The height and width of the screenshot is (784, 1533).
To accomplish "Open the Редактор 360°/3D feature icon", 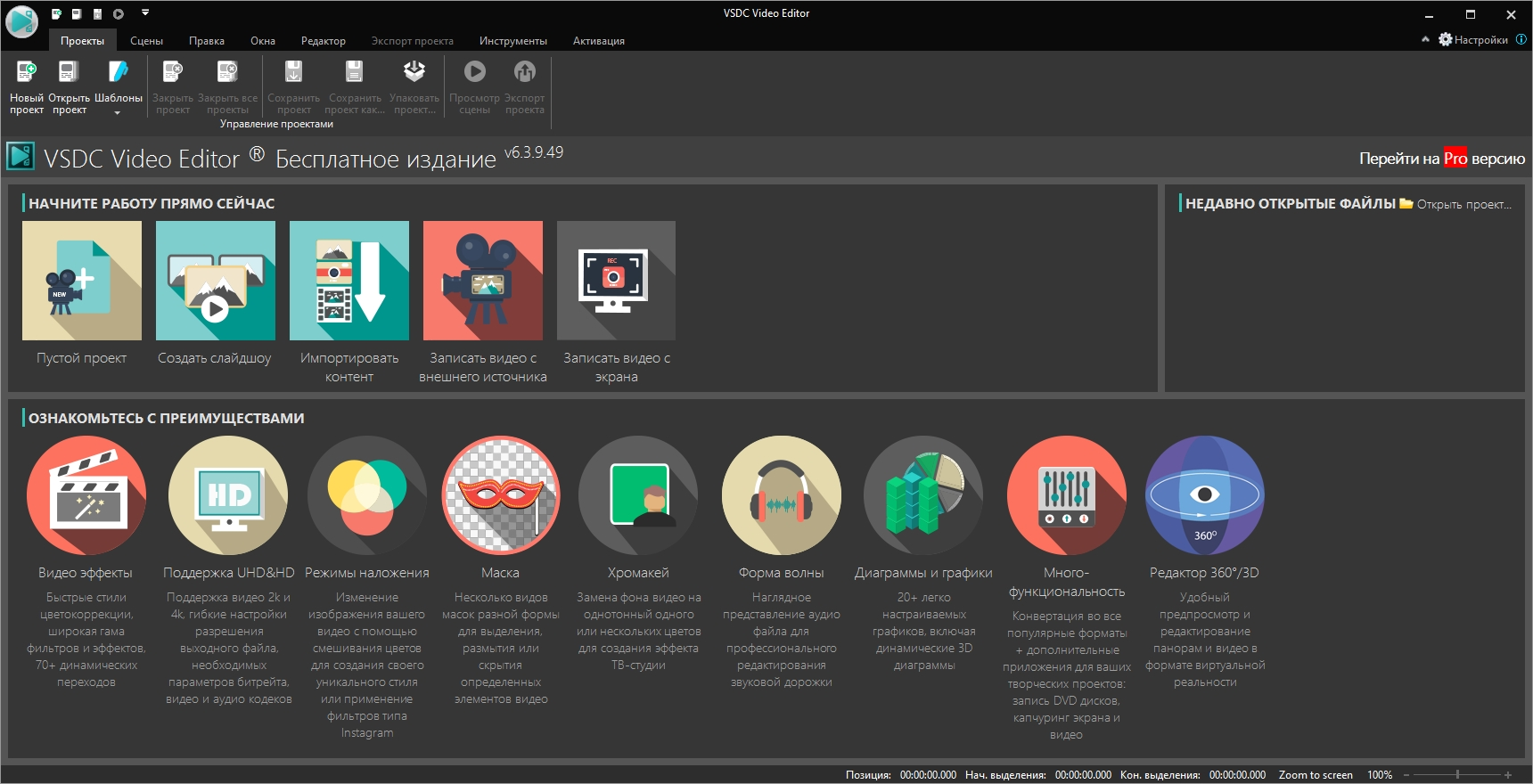I will (1205, 495).
